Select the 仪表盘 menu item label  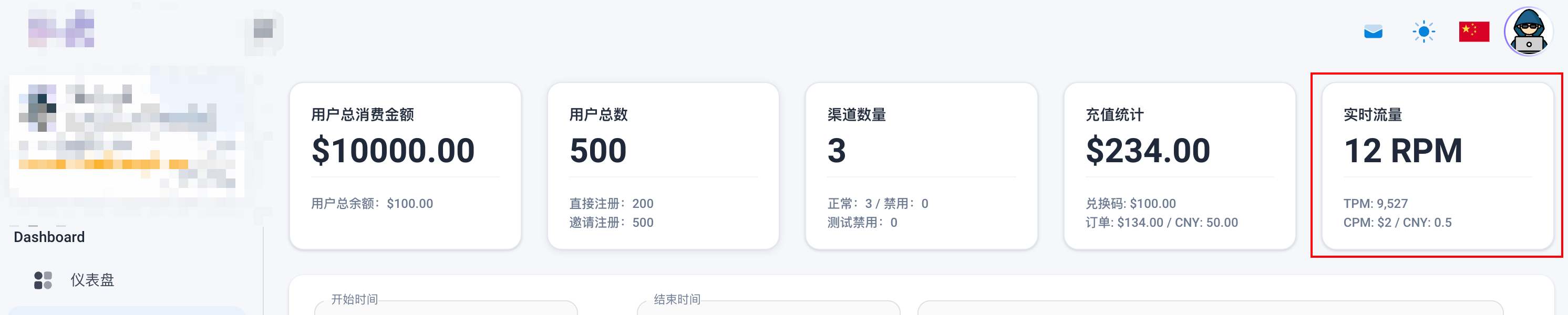pos(92,280)
